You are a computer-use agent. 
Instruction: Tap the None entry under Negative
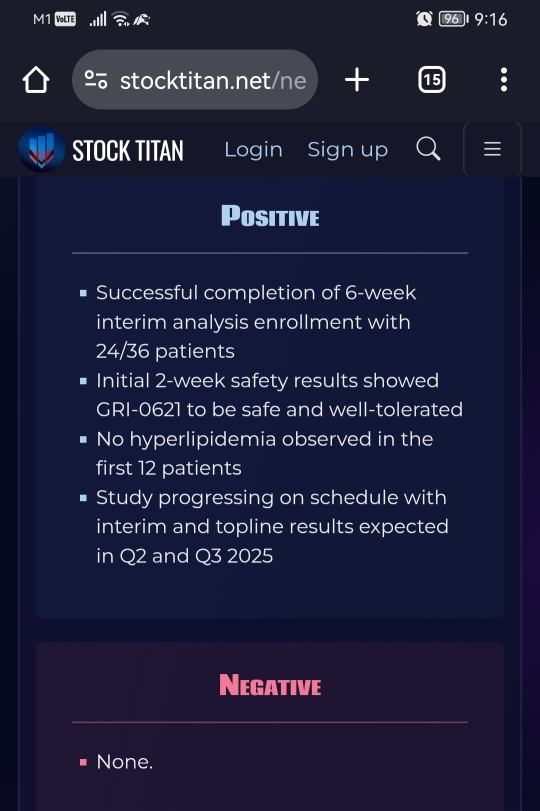pos(124,762)
